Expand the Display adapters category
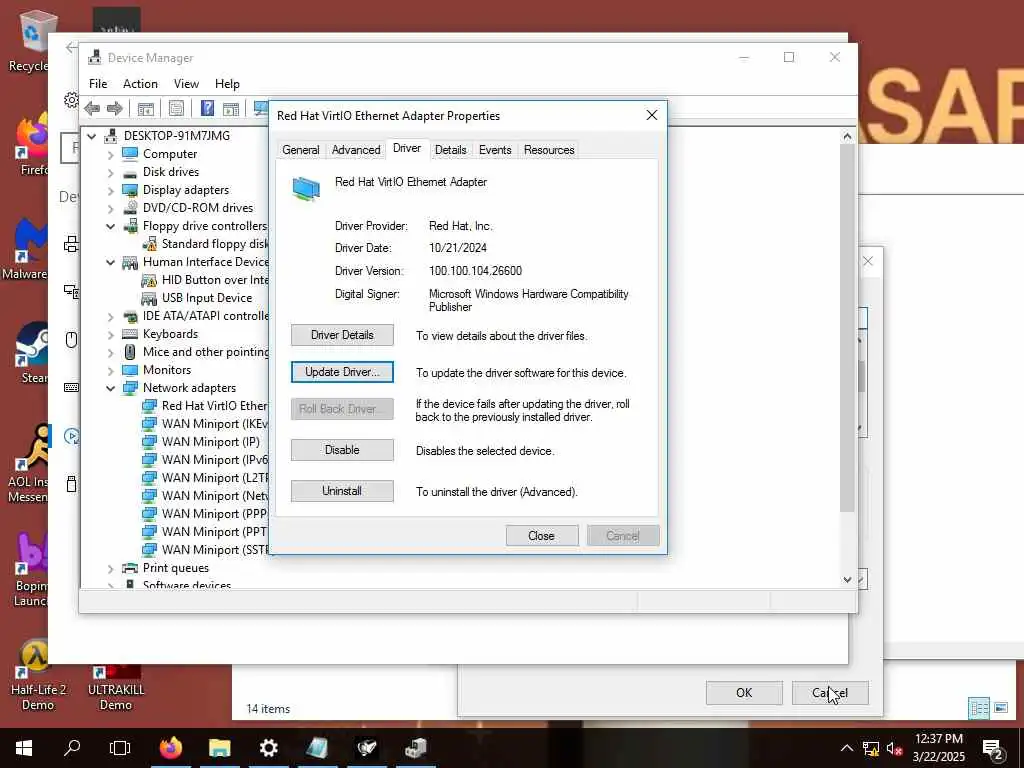This screenshot has width=1024, height=768. click(x=110, y=190)
